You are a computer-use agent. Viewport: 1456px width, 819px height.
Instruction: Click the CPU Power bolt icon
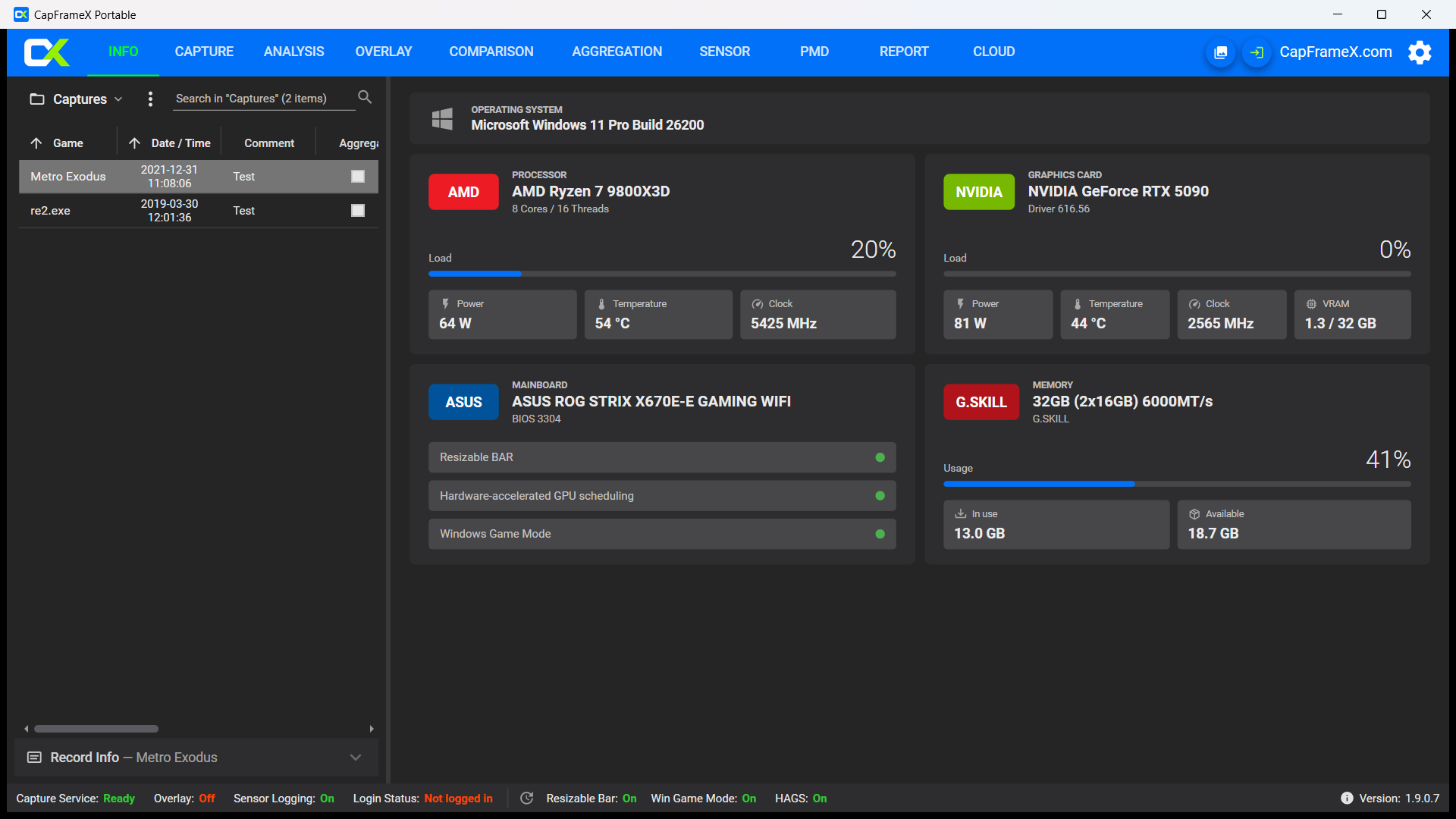tap(446, 303)
